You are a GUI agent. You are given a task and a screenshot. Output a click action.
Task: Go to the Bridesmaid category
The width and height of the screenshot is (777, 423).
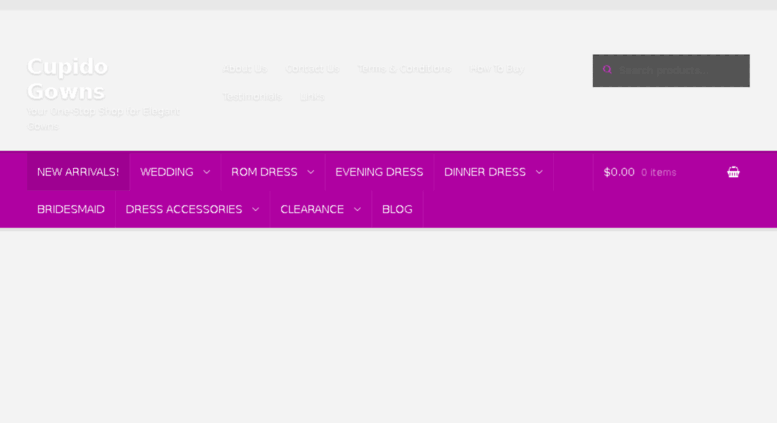[71, 209]
